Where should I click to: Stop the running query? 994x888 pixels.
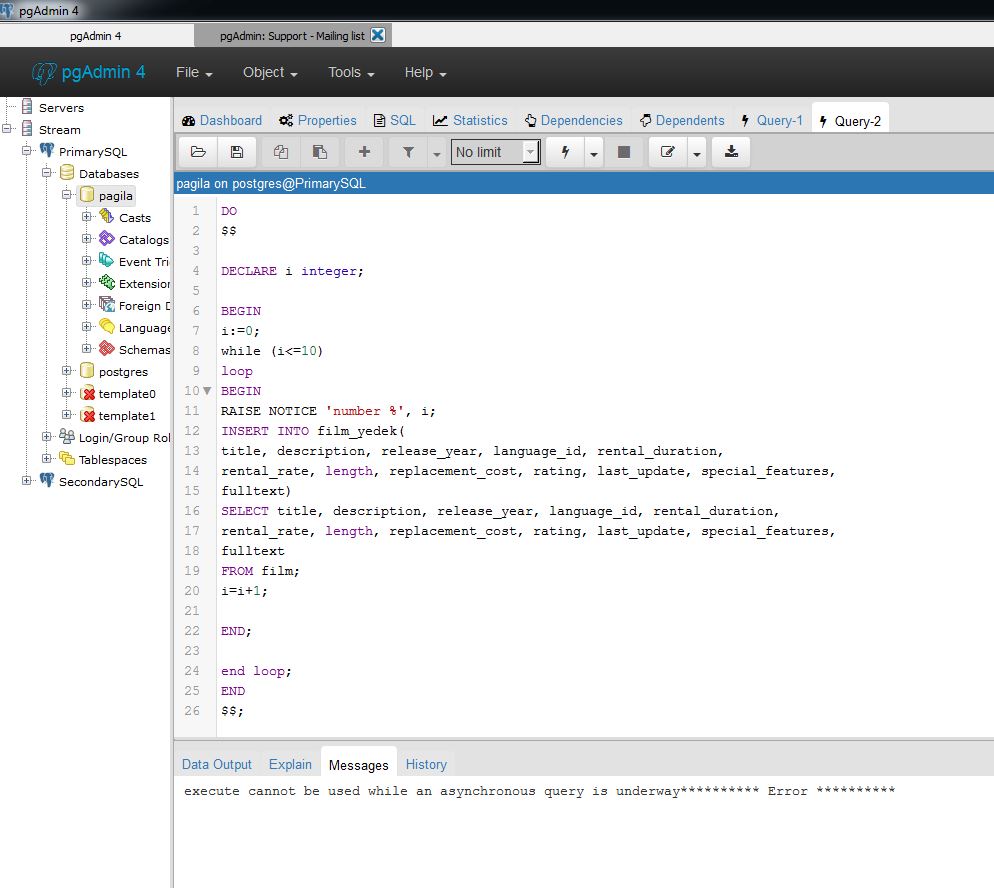[x=624, y=152]
